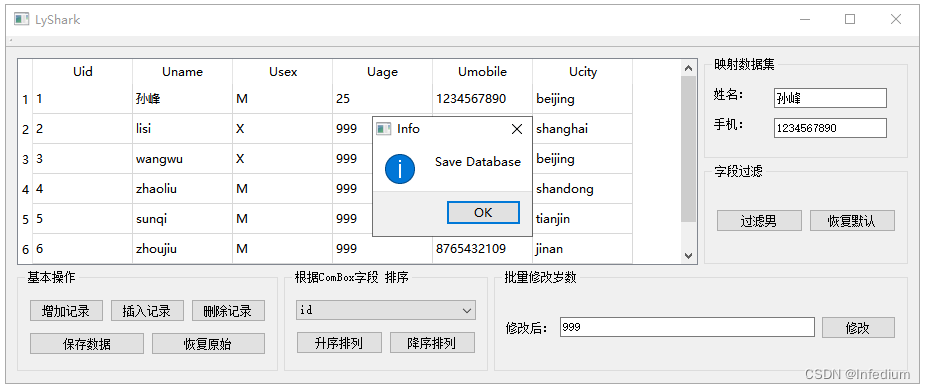Open the id sort field combo box

386,310
